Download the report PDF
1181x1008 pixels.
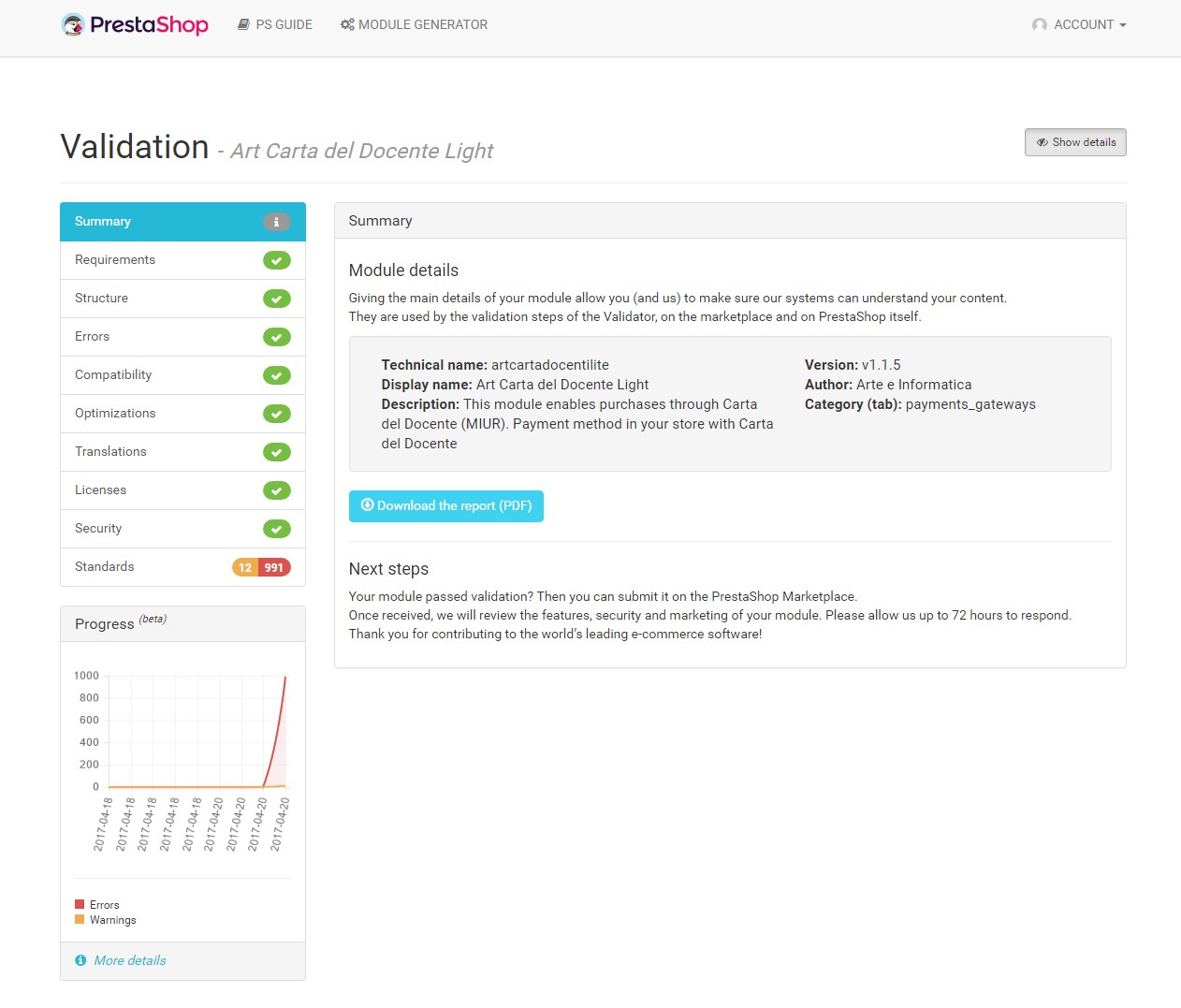click(446, 506)
